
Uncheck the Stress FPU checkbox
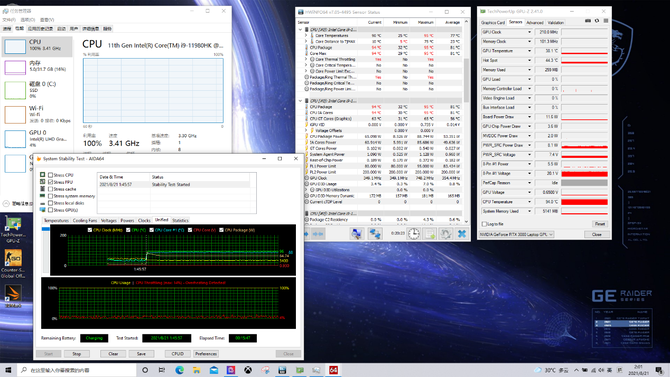pyautogui.click(x=50, y=182)
